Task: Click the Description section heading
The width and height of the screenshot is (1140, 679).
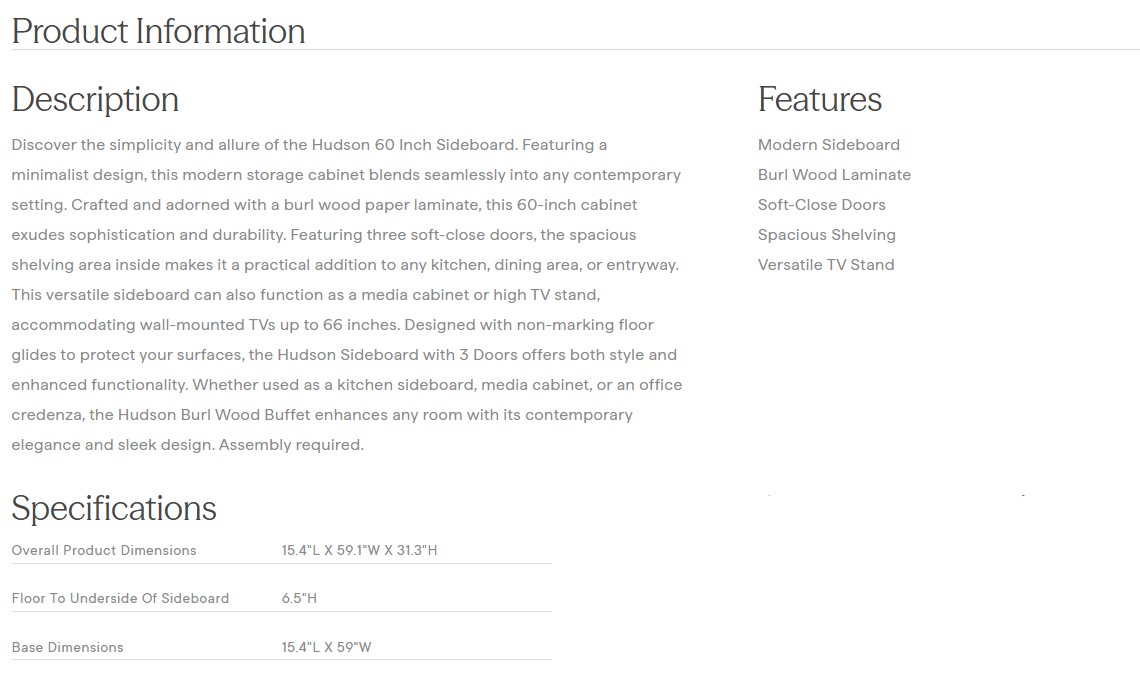Action: [x=95, y=99]
